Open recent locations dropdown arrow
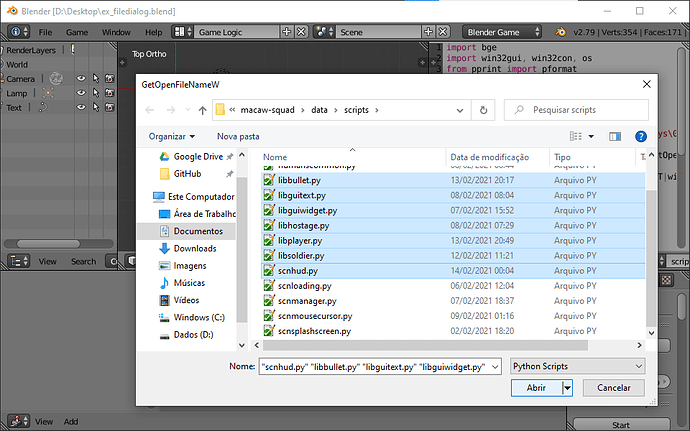Image resolution: width=690 pixels, height=431 pixels. point(188,110)
